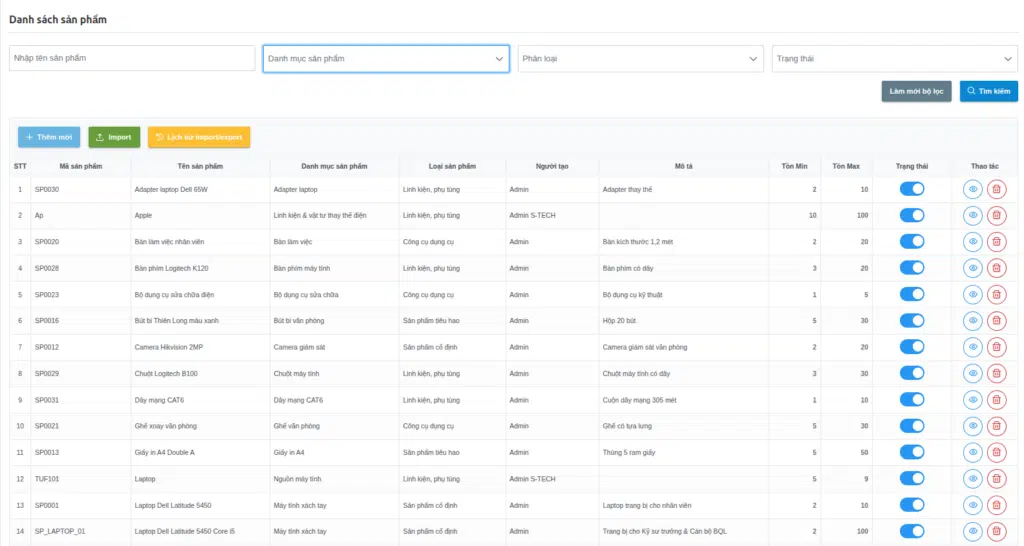The width and height of the screenshot is (1024, 546).
Task: Click the Tìm kiếm search button
Action: point(989,91)
